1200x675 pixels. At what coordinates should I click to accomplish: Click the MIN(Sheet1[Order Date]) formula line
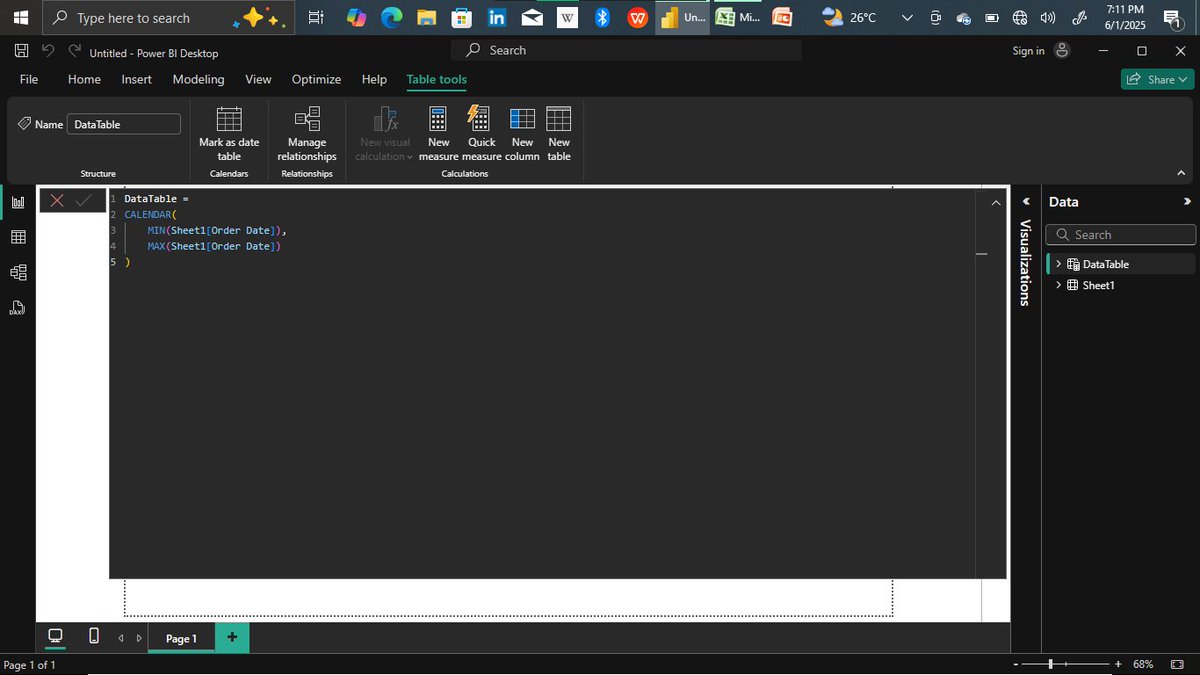pyautogui.click(x=217, y=230)
